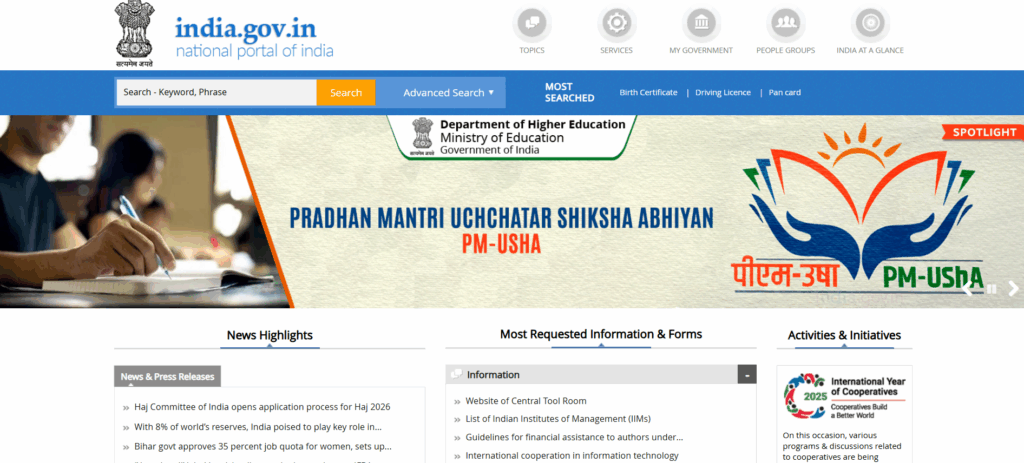Open Website of Central Tool Room link
Viewport: 1024px width, 463px height.
(526, 401)
